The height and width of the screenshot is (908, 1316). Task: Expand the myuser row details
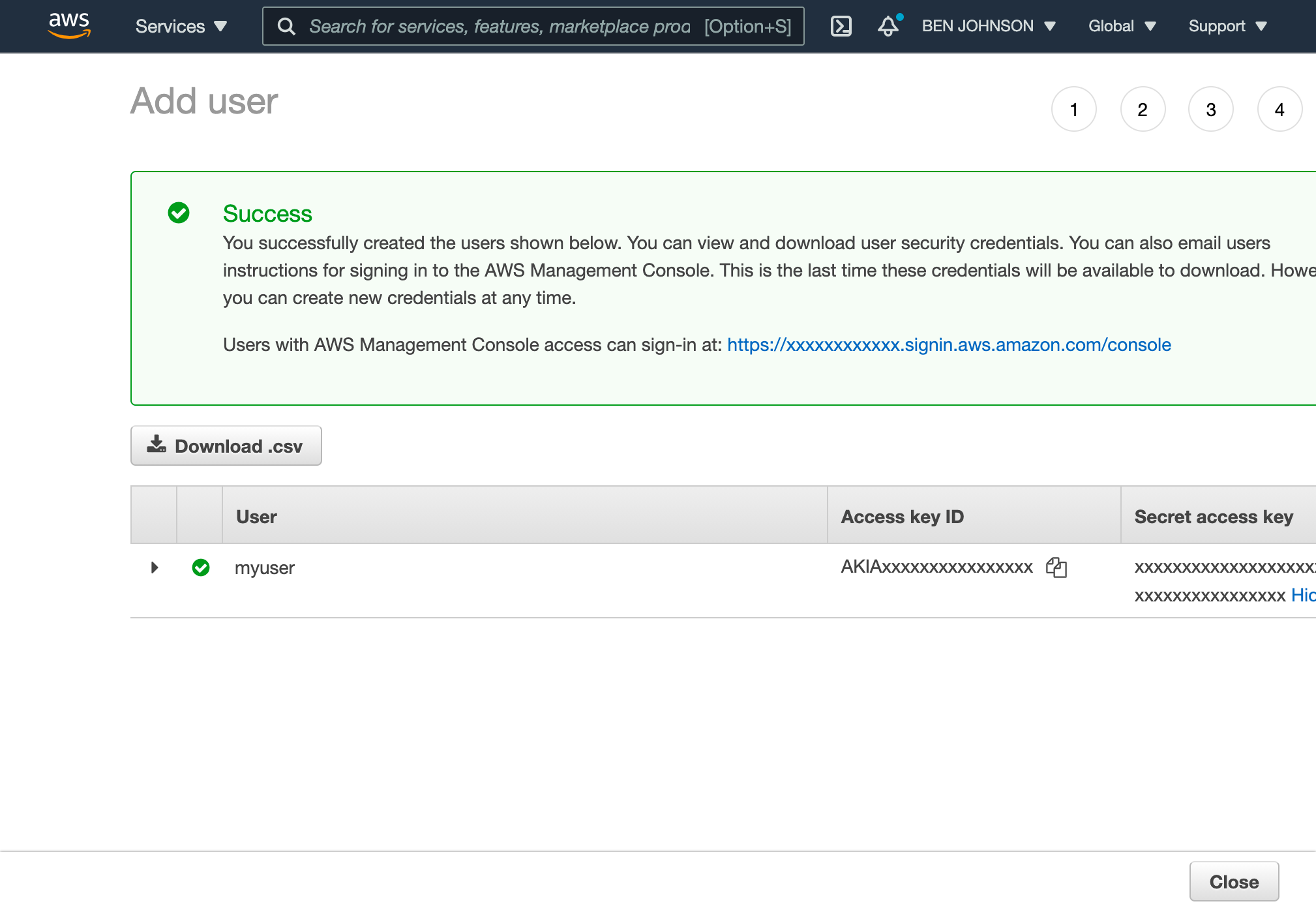pyautogui.click(x=154, y=567)
